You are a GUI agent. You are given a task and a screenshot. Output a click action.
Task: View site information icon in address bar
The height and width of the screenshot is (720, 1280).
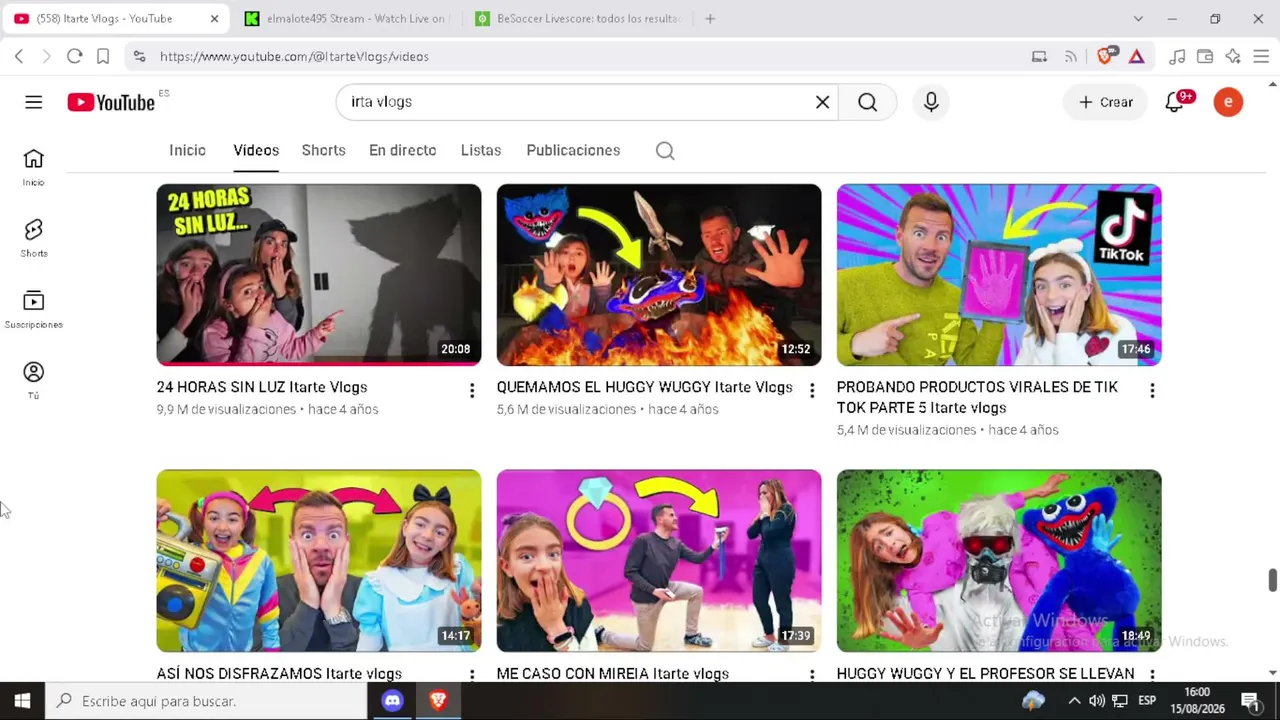(x=139, y=57)
